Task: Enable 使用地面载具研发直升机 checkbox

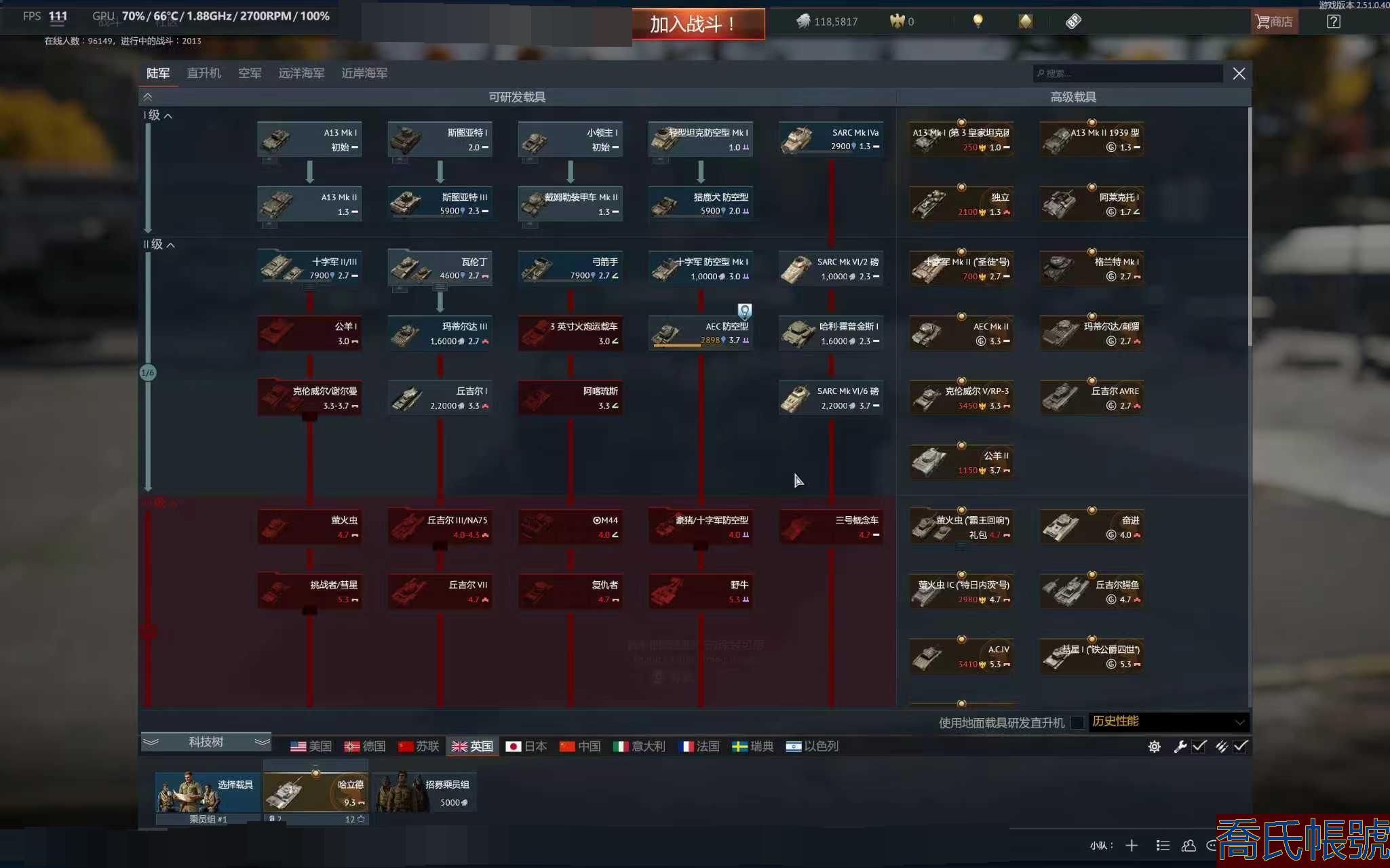Action: click(x=1077, y=722)
